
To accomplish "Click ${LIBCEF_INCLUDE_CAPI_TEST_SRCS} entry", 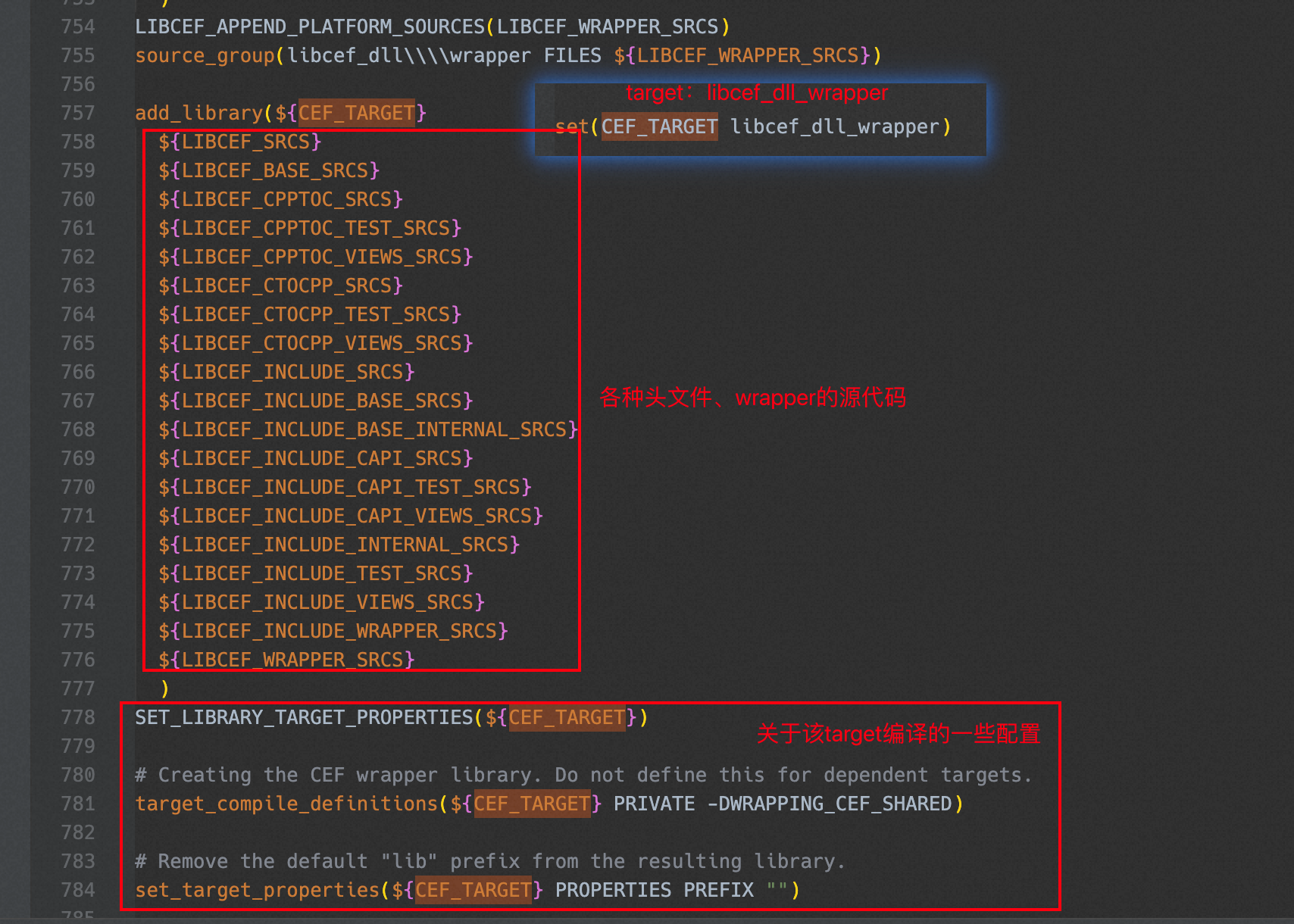I will 345,487.
